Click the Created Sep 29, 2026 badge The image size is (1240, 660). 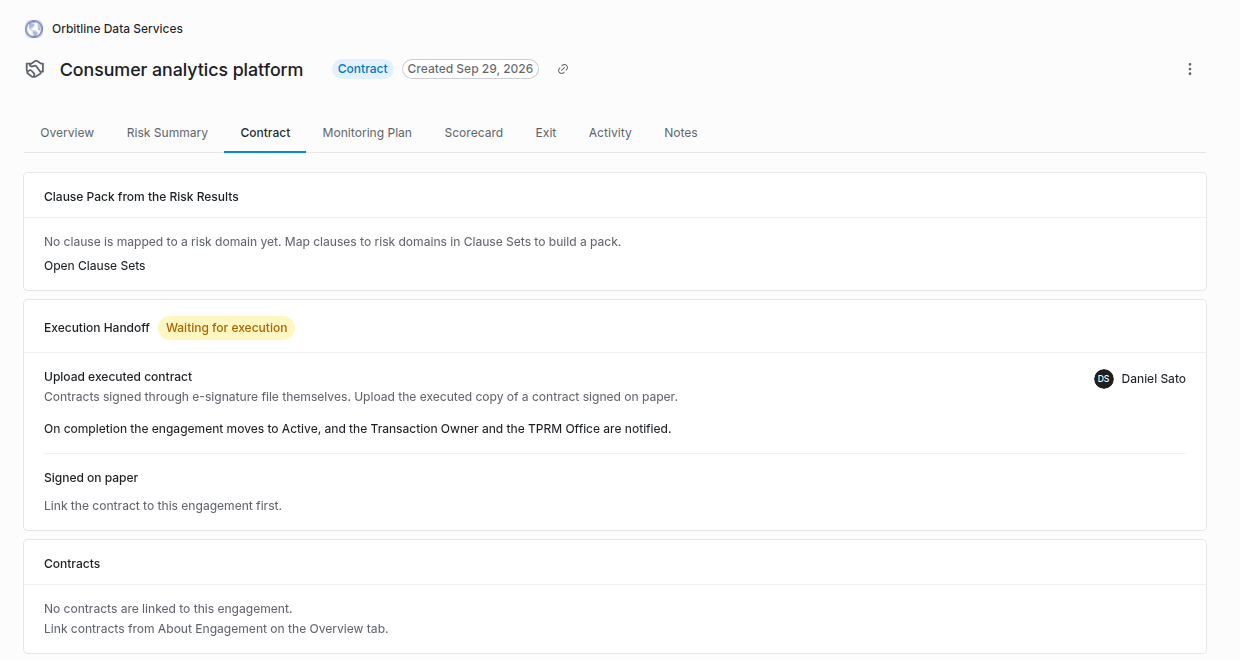point(470,69)
